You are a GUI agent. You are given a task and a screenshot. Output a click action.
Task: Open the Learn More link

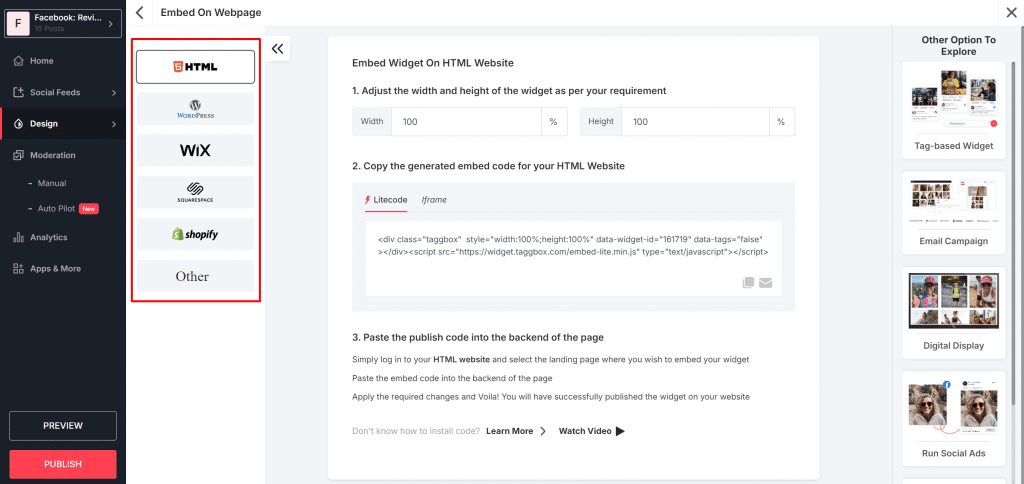click(x=516, y=432)
